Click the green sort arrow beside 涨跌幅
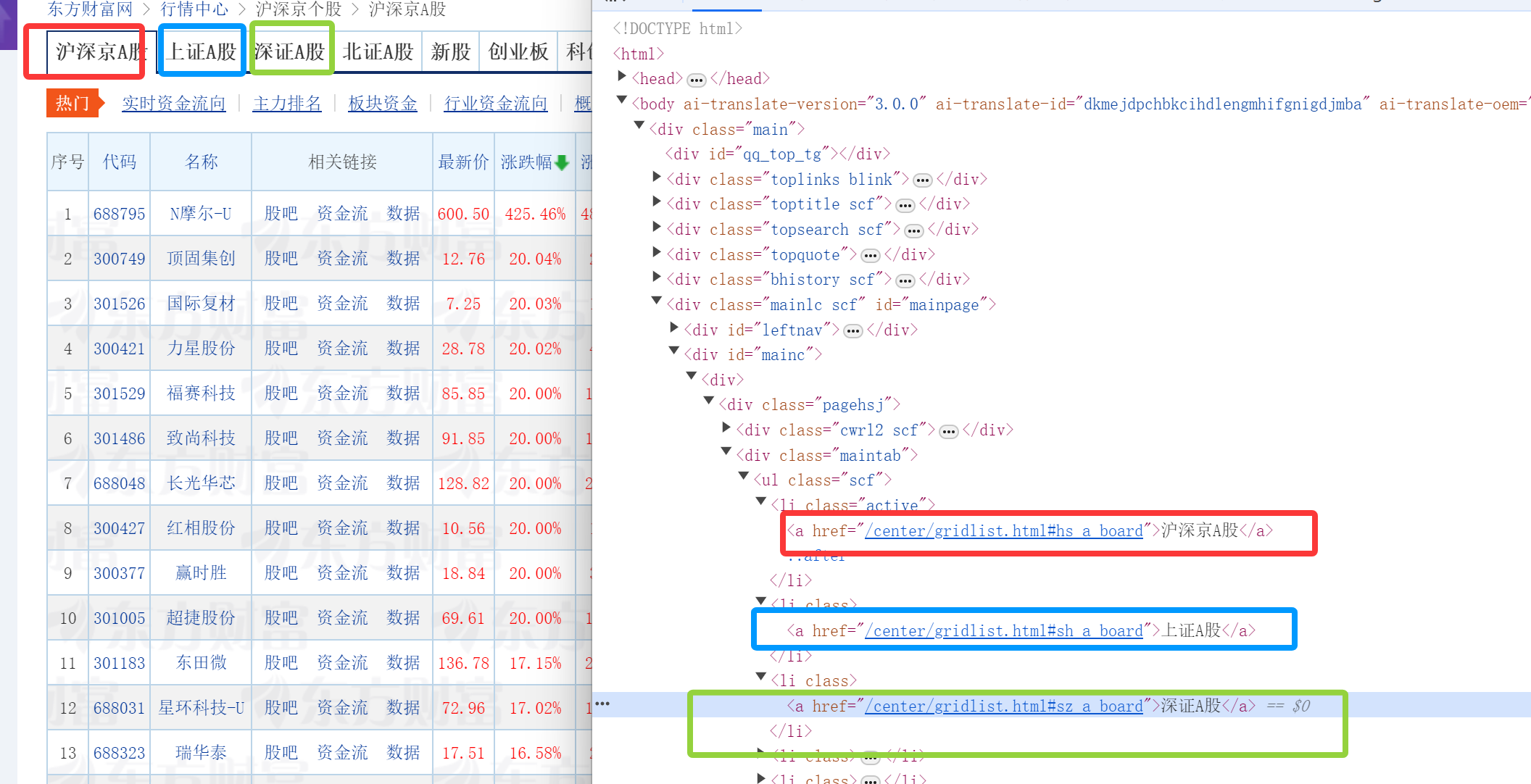Image resolution: width=1531 pixels, height=784 pixels. click(x=562, y=163)
